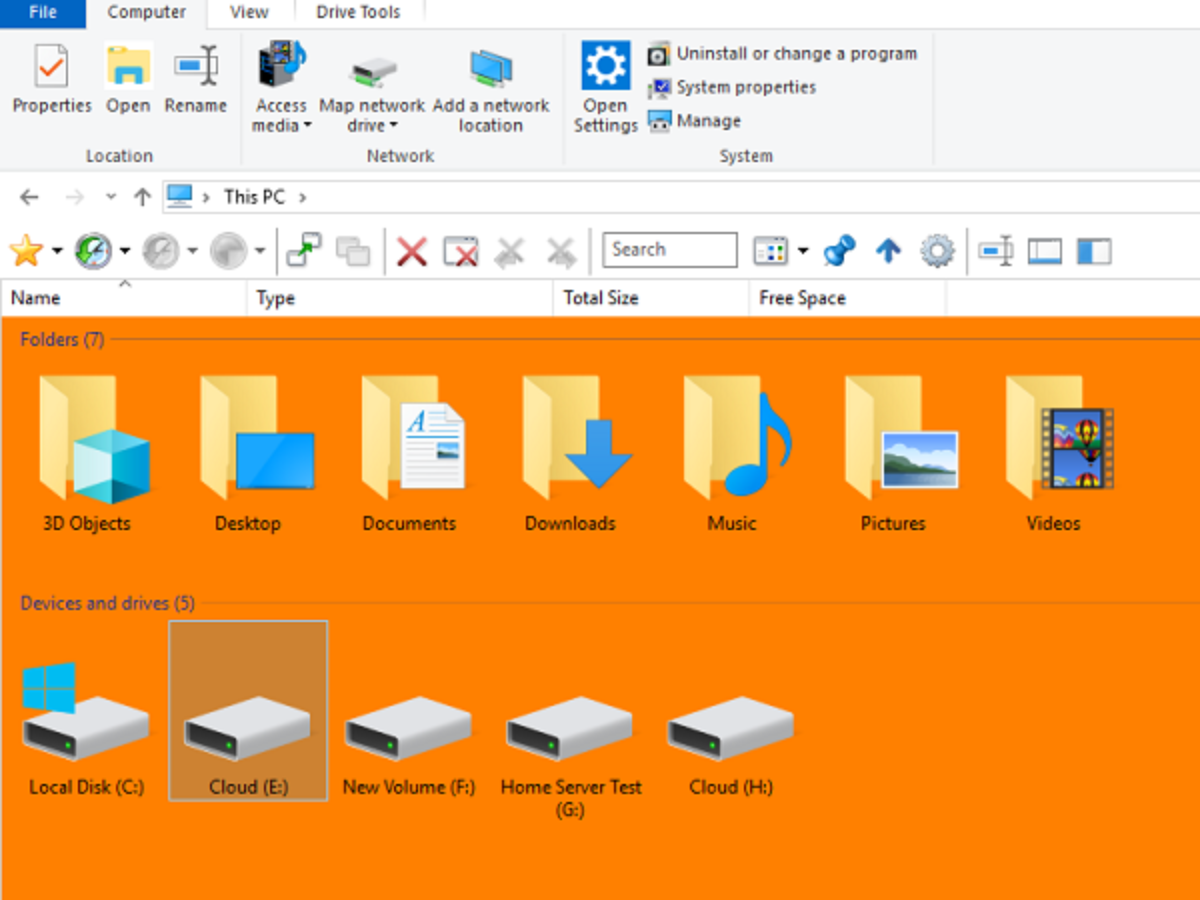The image size is (1200, 900).
Task: Click the Add a network location icon
Action: click(490, 70)
